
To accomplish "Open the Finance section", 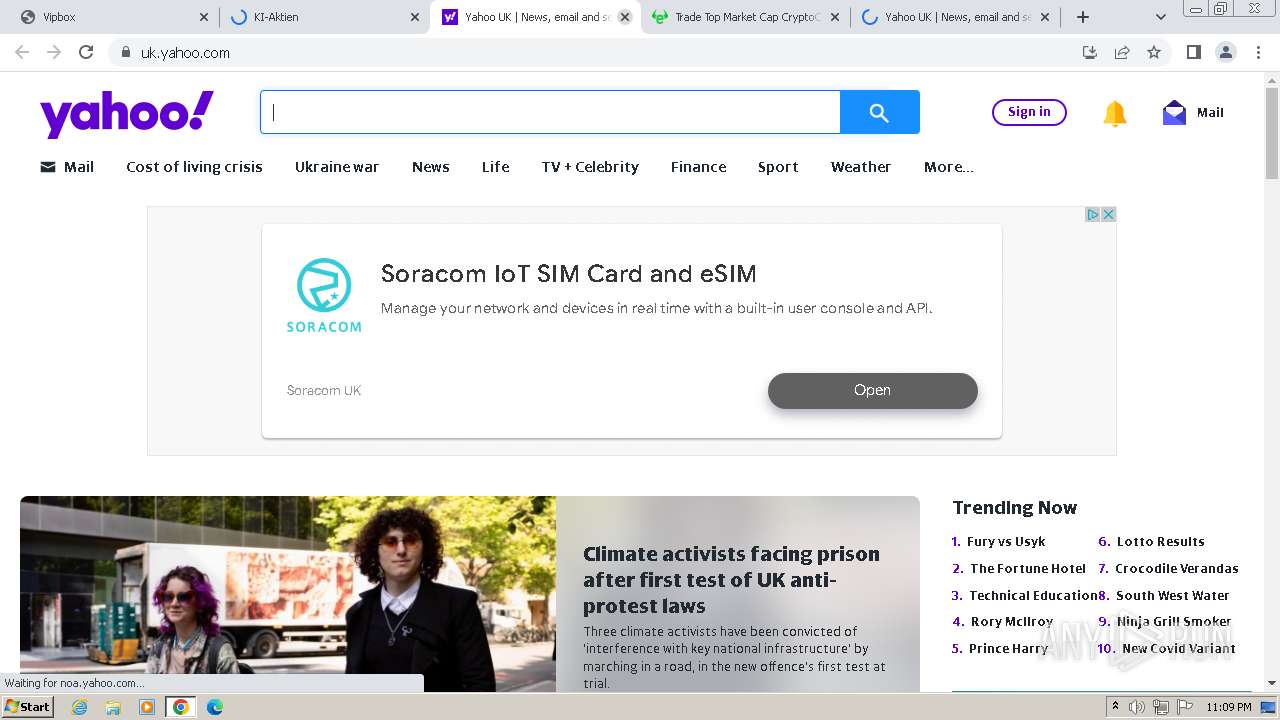I will point(699,167).
